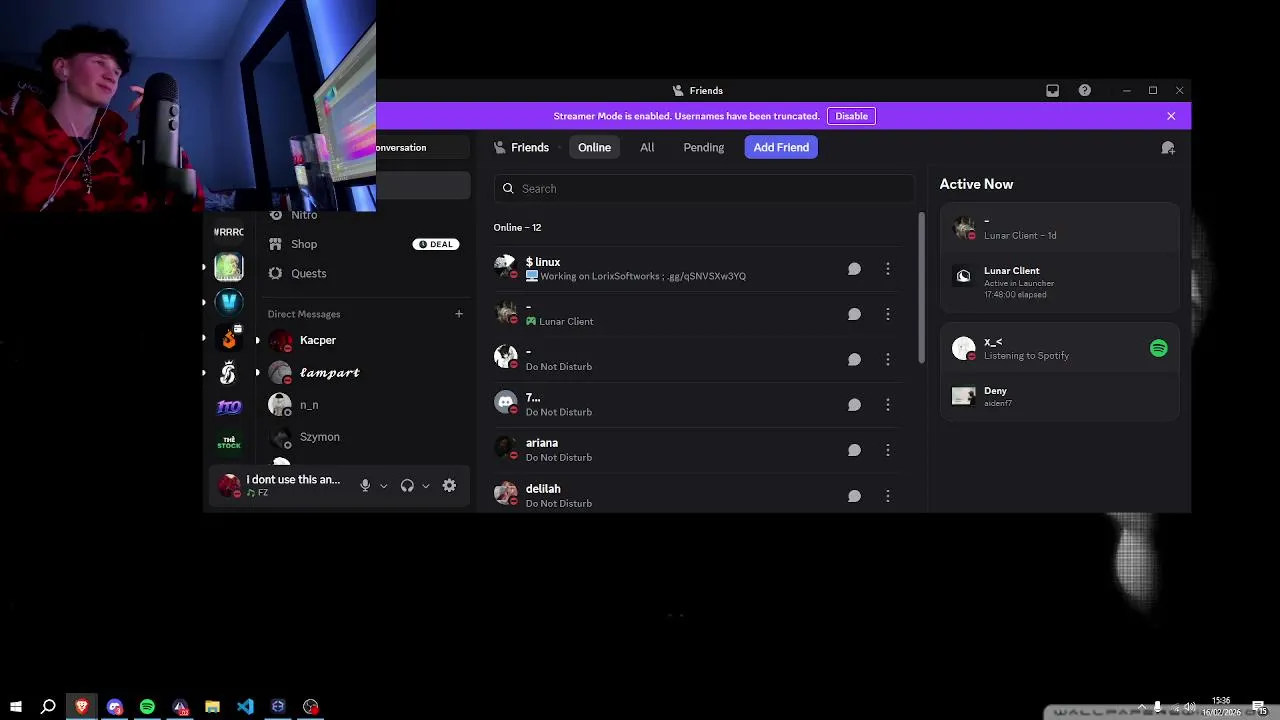1280x720 pixels.
Task: Open More options for 7...
Action: tap(887, 405)
